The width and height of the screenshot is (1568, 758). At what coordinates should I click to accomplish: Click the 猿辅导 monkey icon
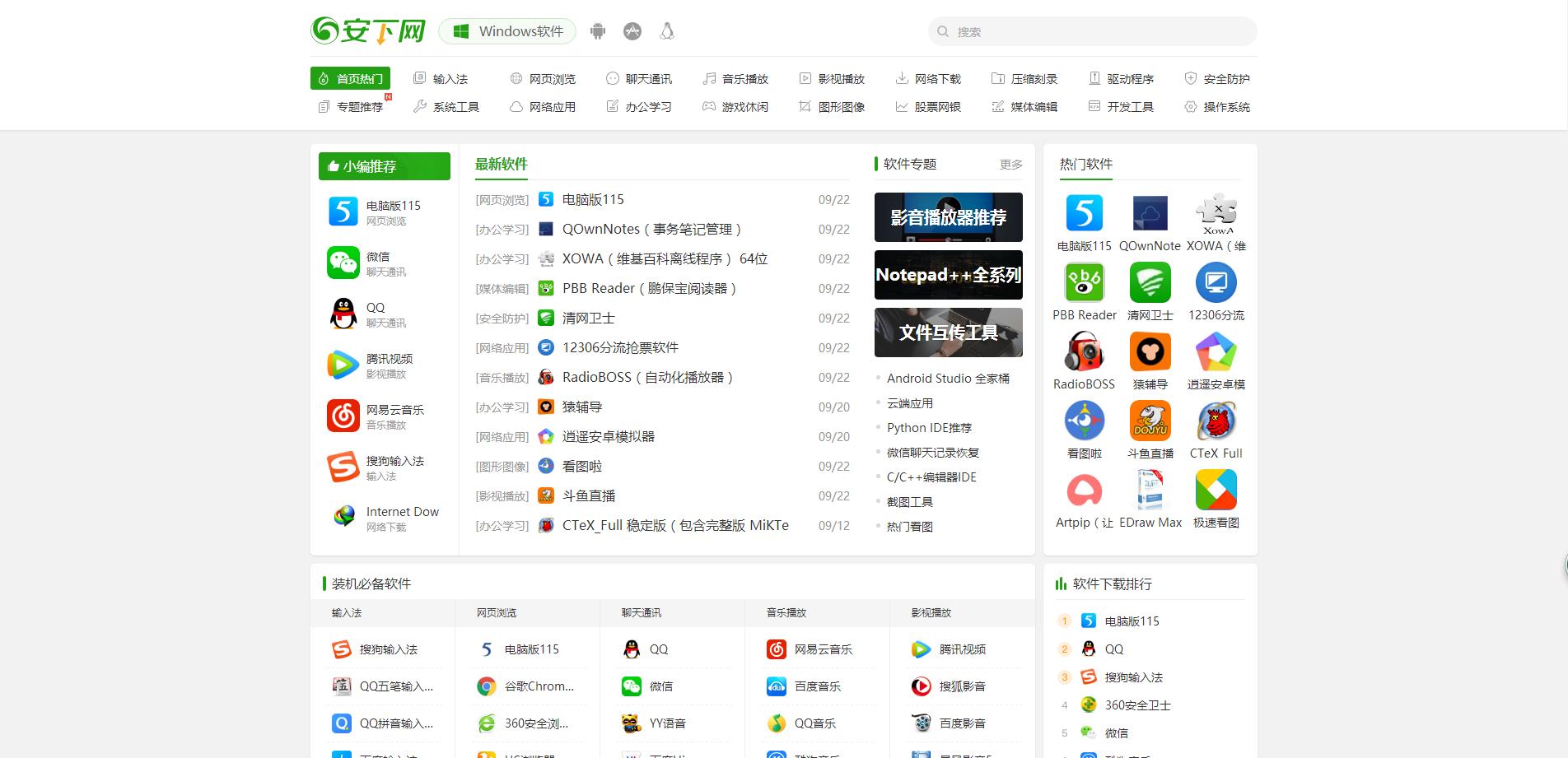point(1150,350)
